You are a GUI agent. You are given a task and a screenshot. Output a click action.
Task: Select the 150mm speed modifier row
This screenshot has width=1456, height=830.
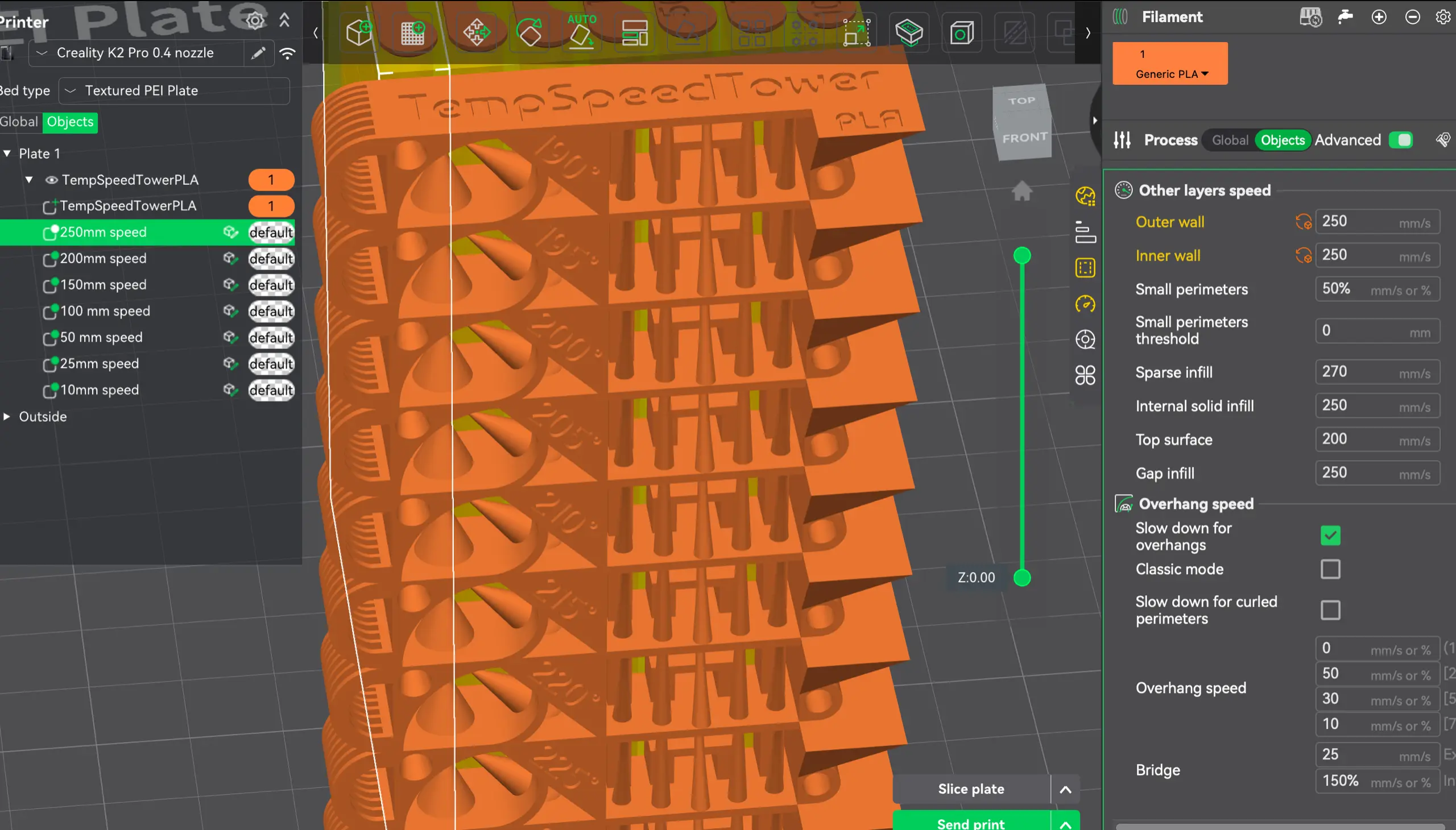[147, 284]
